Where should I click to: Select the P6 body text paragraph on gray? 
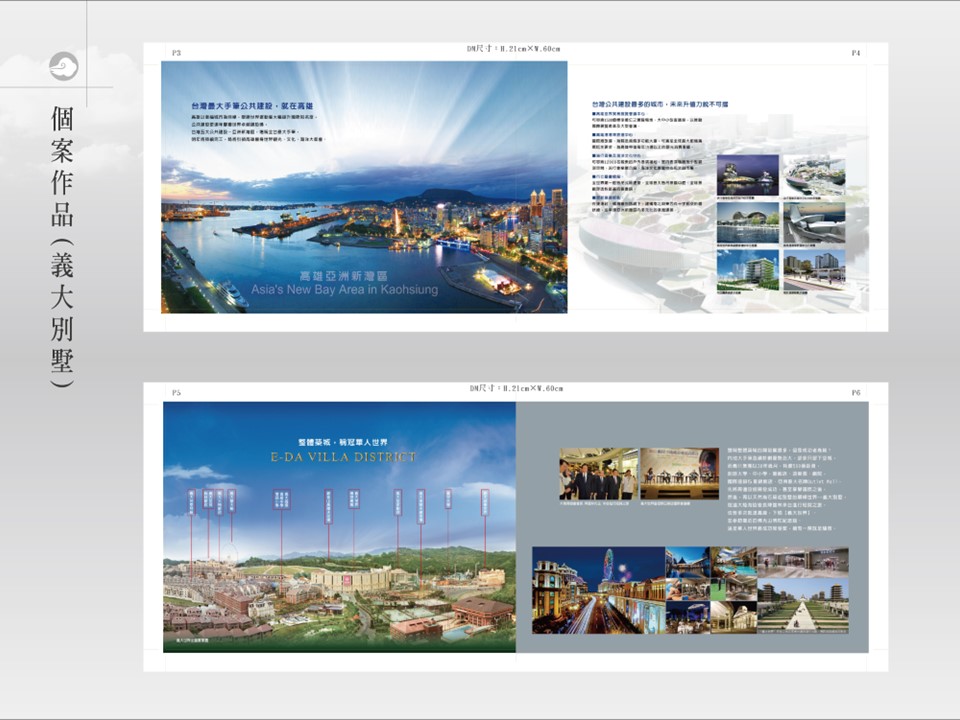787,489
